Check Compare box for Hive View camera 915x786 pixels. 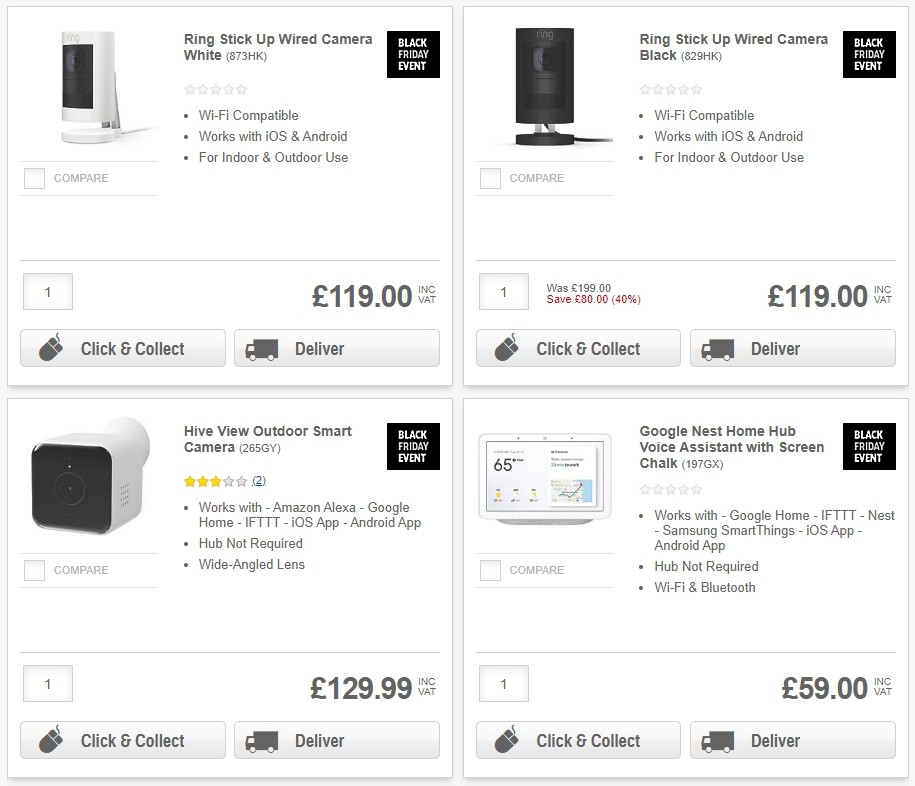click(x=35, y=571)
